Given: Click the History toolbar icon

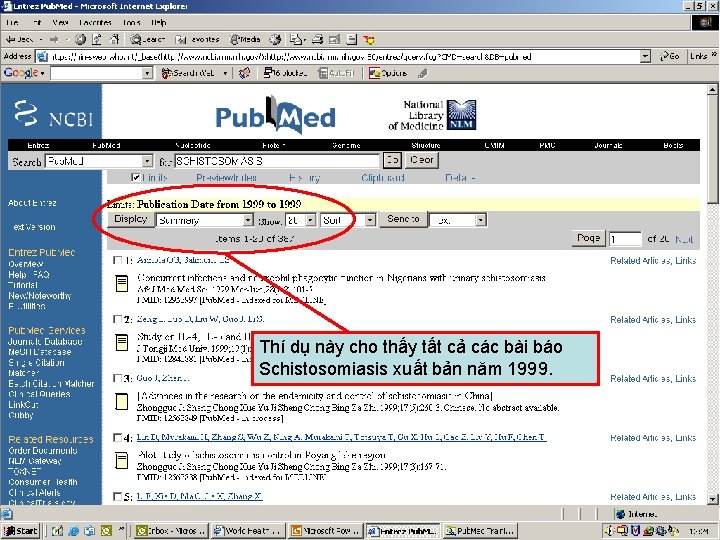Looking at the screenshot, I should coord(275,39).
